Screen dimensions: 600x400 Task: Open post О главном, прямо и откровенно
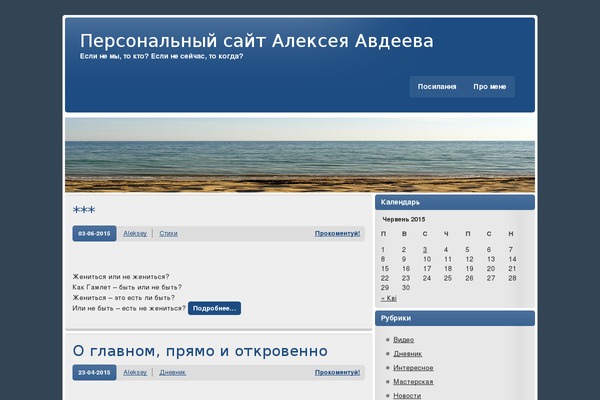point(200,351)
